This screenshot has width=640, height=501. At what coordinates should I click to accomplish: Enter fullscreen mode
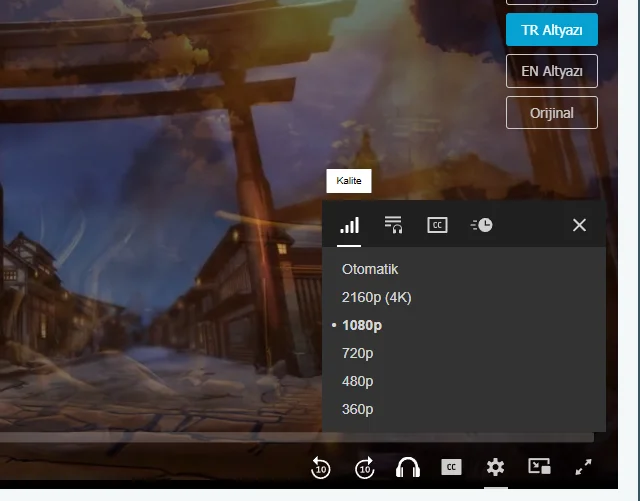583,467
